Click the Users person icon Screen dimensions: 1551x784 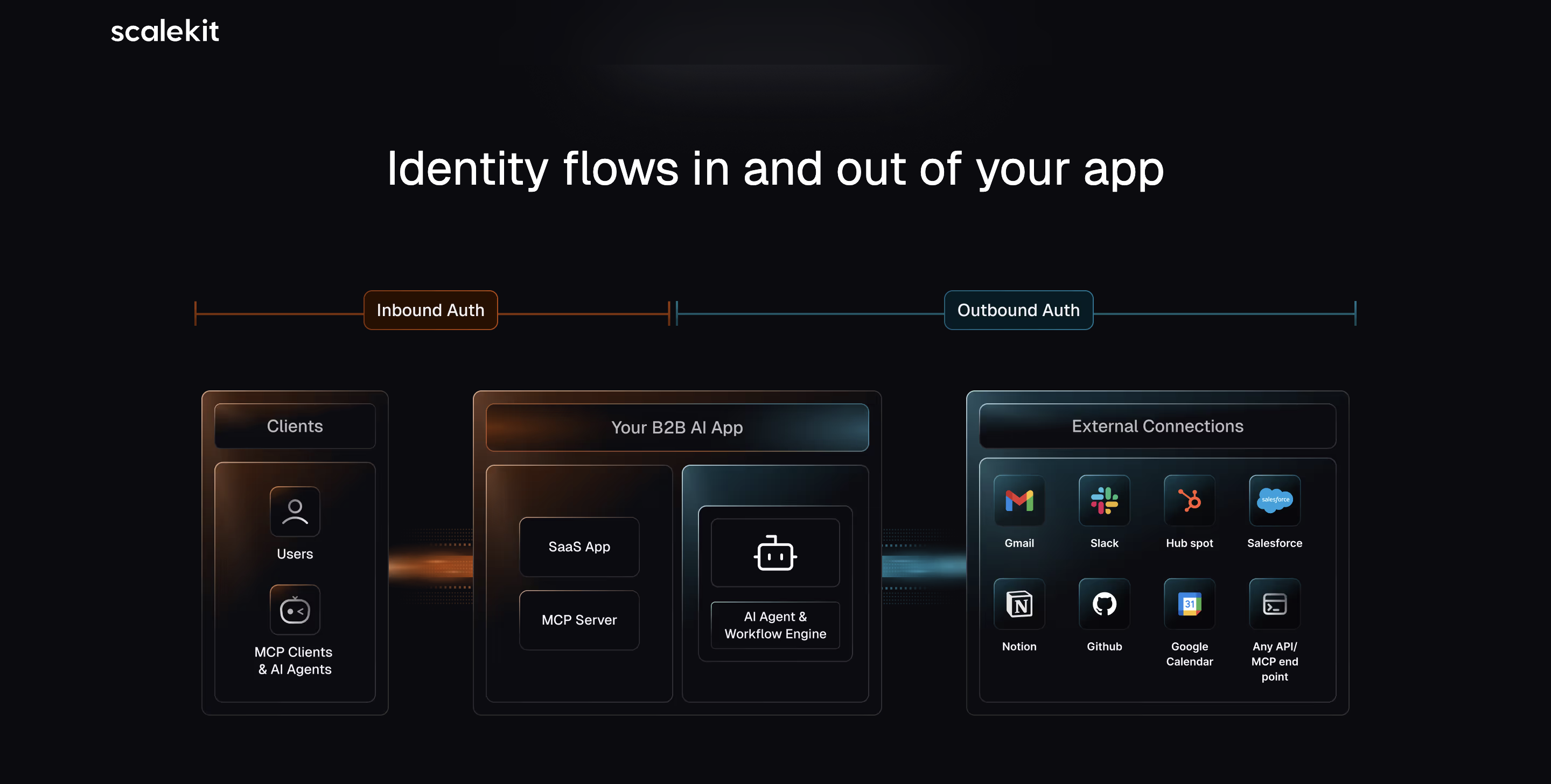[295, 511]
